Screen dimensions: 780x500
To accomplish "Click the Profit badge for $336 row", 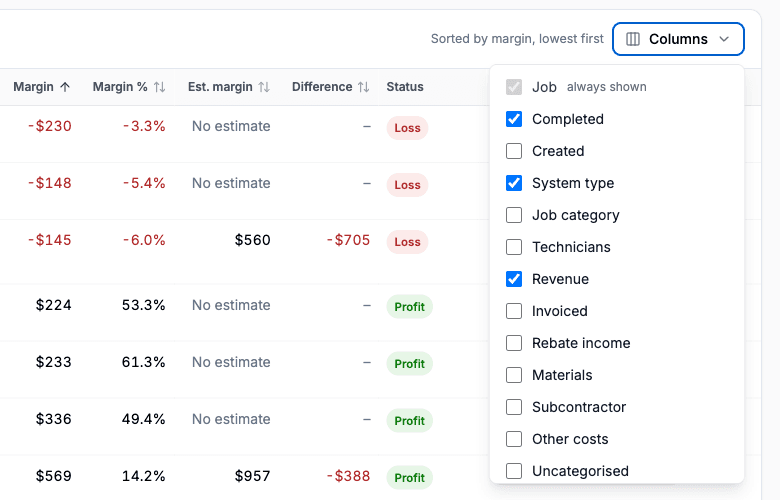I will pos(410,420).
